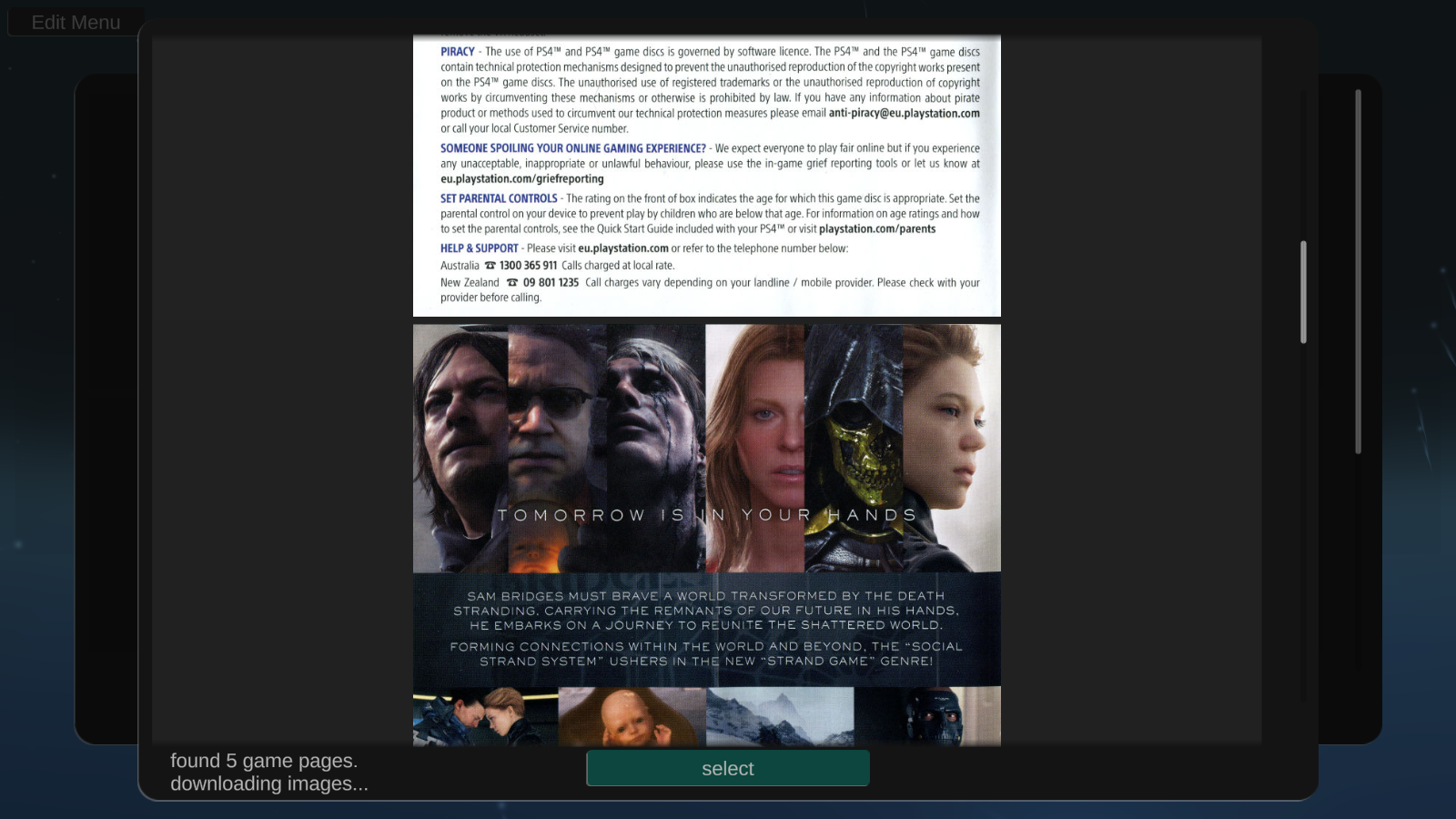Click the black skull mask screenshot
This screenshot has width=1456, height=819.
[x=928, y=719]
